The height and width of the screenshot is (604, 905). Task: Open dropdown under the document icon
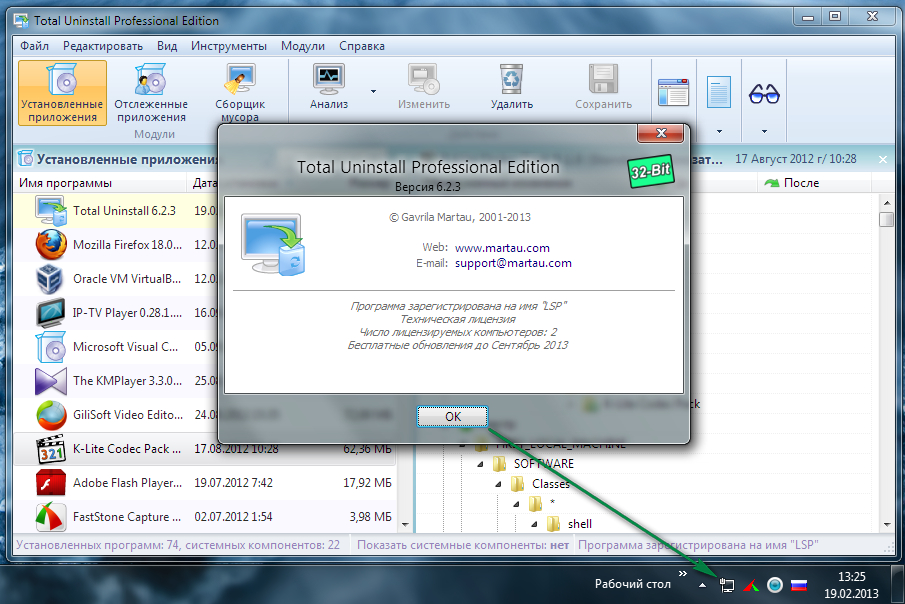click(719, 131)
